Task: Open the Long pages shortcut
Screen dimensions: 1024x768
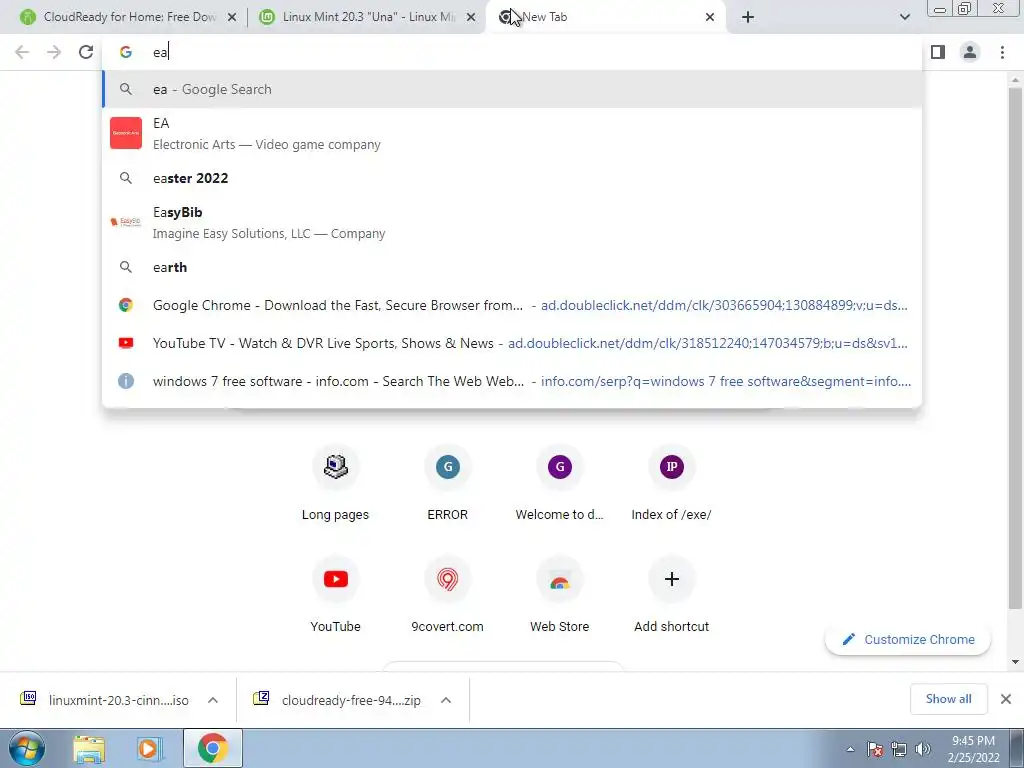Action: tap(335, 482)
